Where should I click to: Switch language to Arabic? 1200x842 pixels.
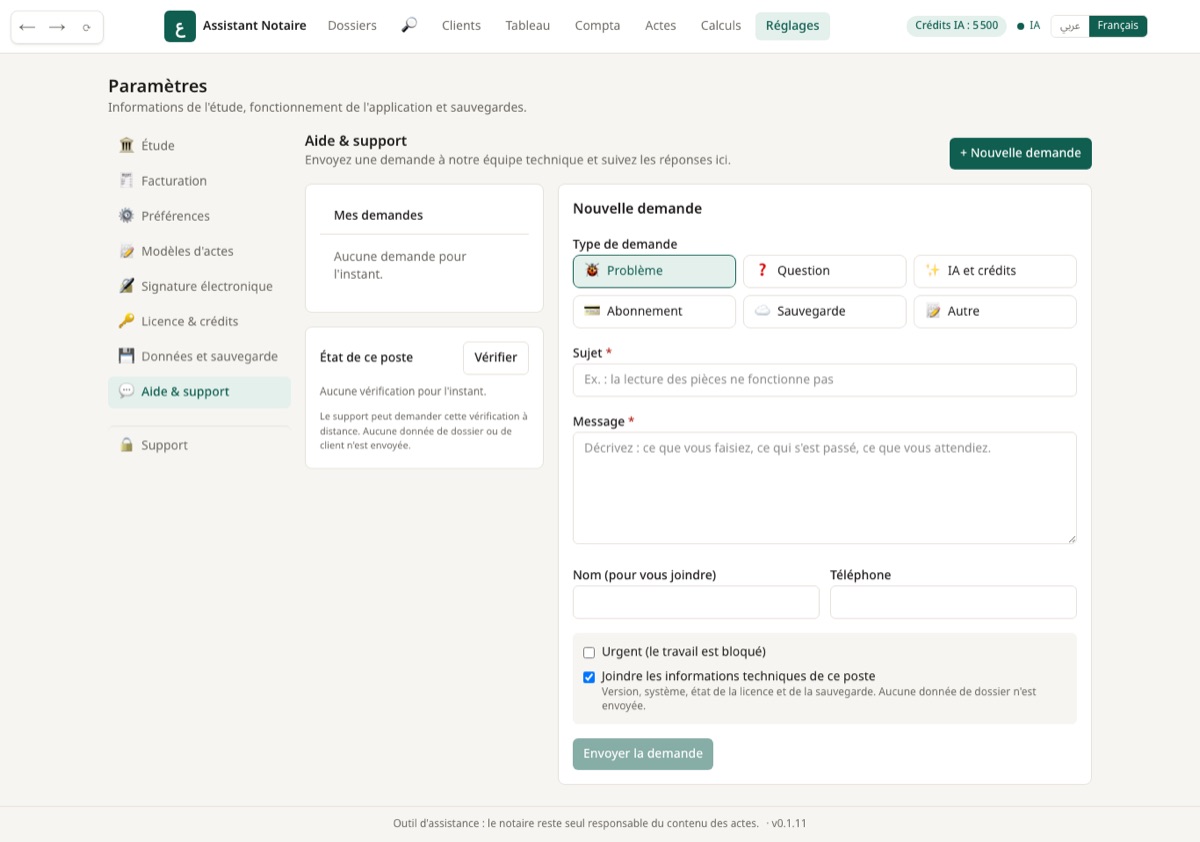coord(1070,26)
